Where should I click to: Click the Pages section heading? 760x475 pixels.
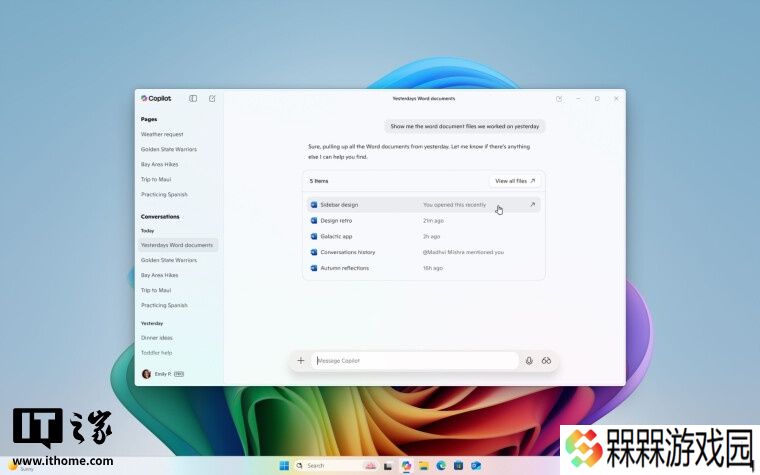(149, 119)
